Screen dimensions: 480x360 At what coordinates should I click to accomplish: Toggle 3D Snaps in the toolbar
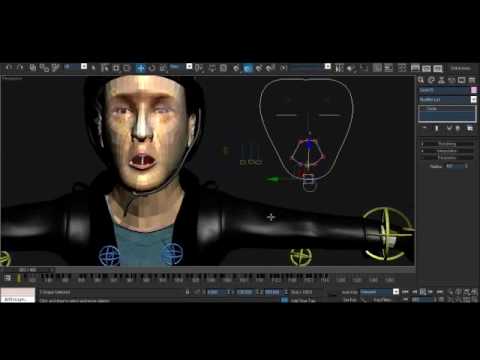click(236, 68)
